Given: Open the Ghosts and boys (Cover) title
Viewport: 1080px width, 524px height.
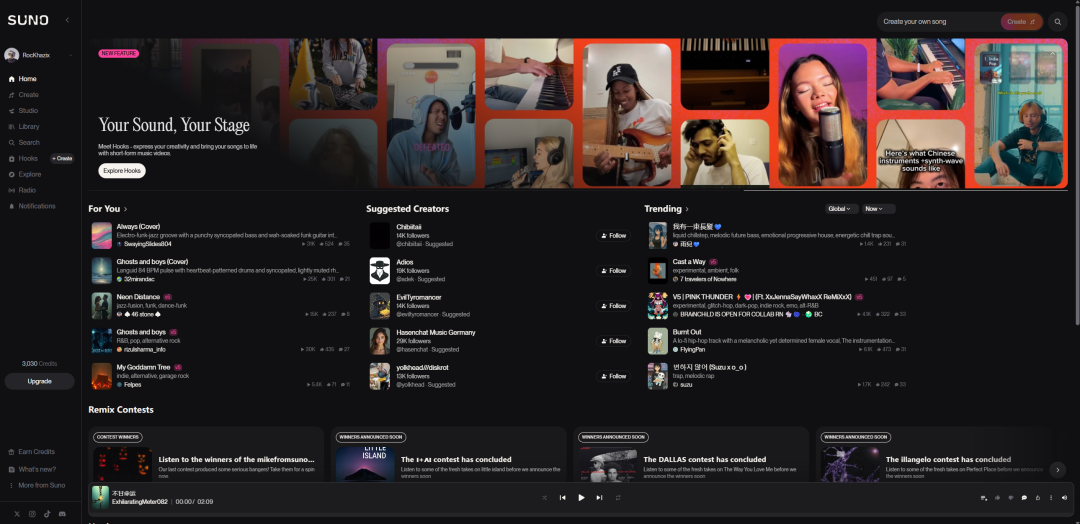Looking at the screenshot, I should 152,262.
